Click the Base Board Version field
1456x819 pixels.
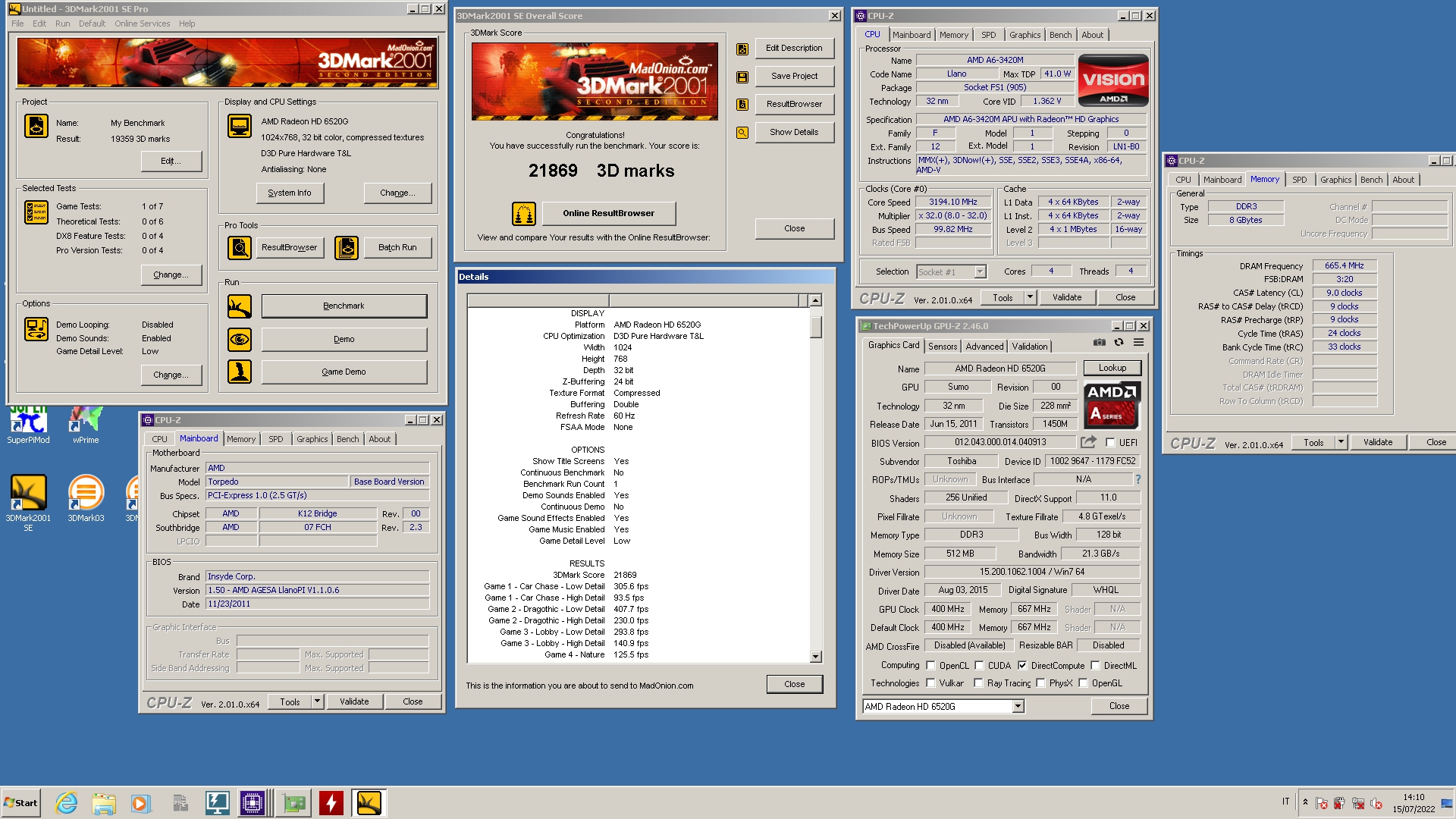tap(389, 482)
